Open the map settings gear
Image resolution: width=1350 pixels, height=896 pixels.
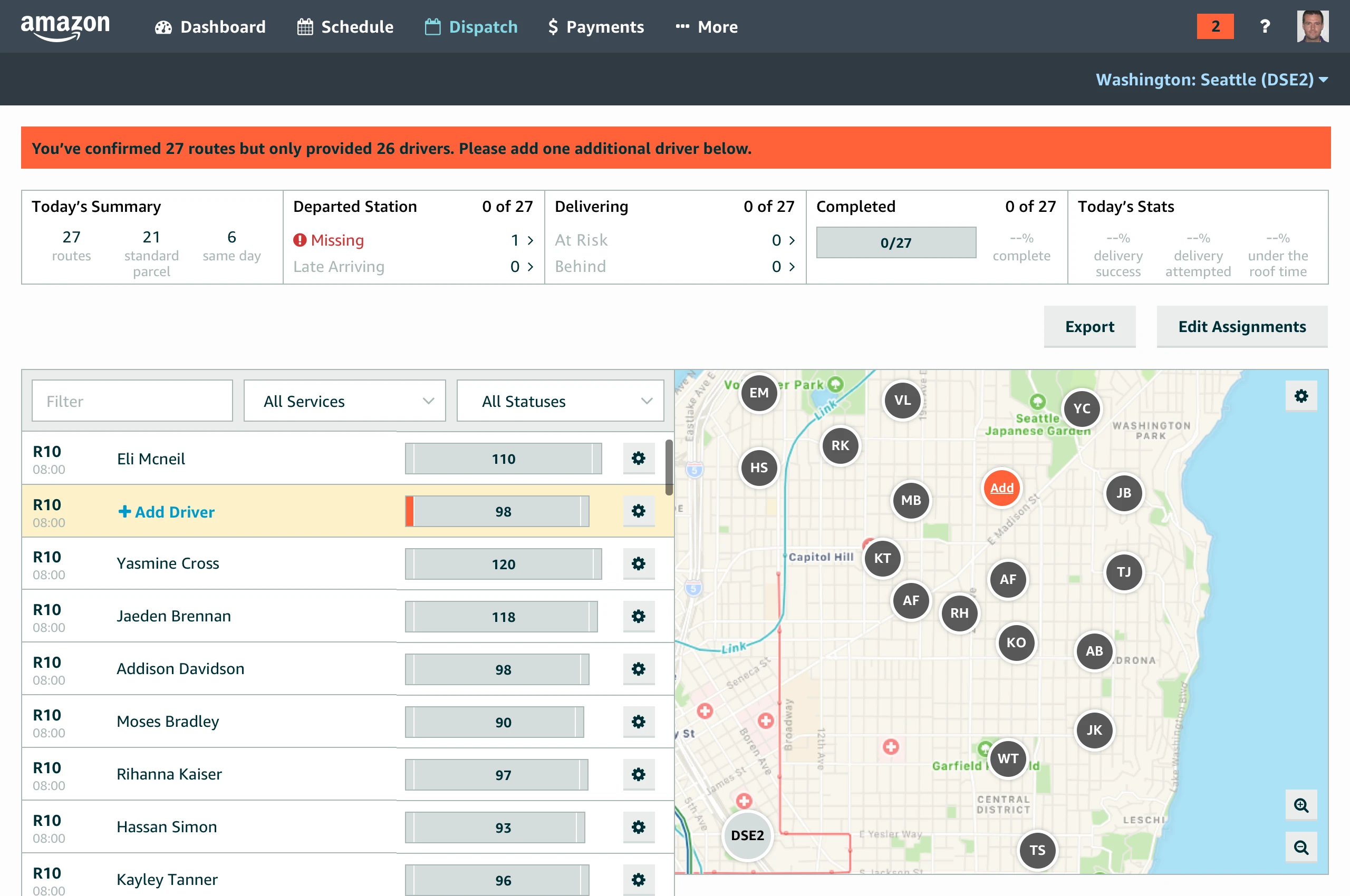pos(1301,396)
